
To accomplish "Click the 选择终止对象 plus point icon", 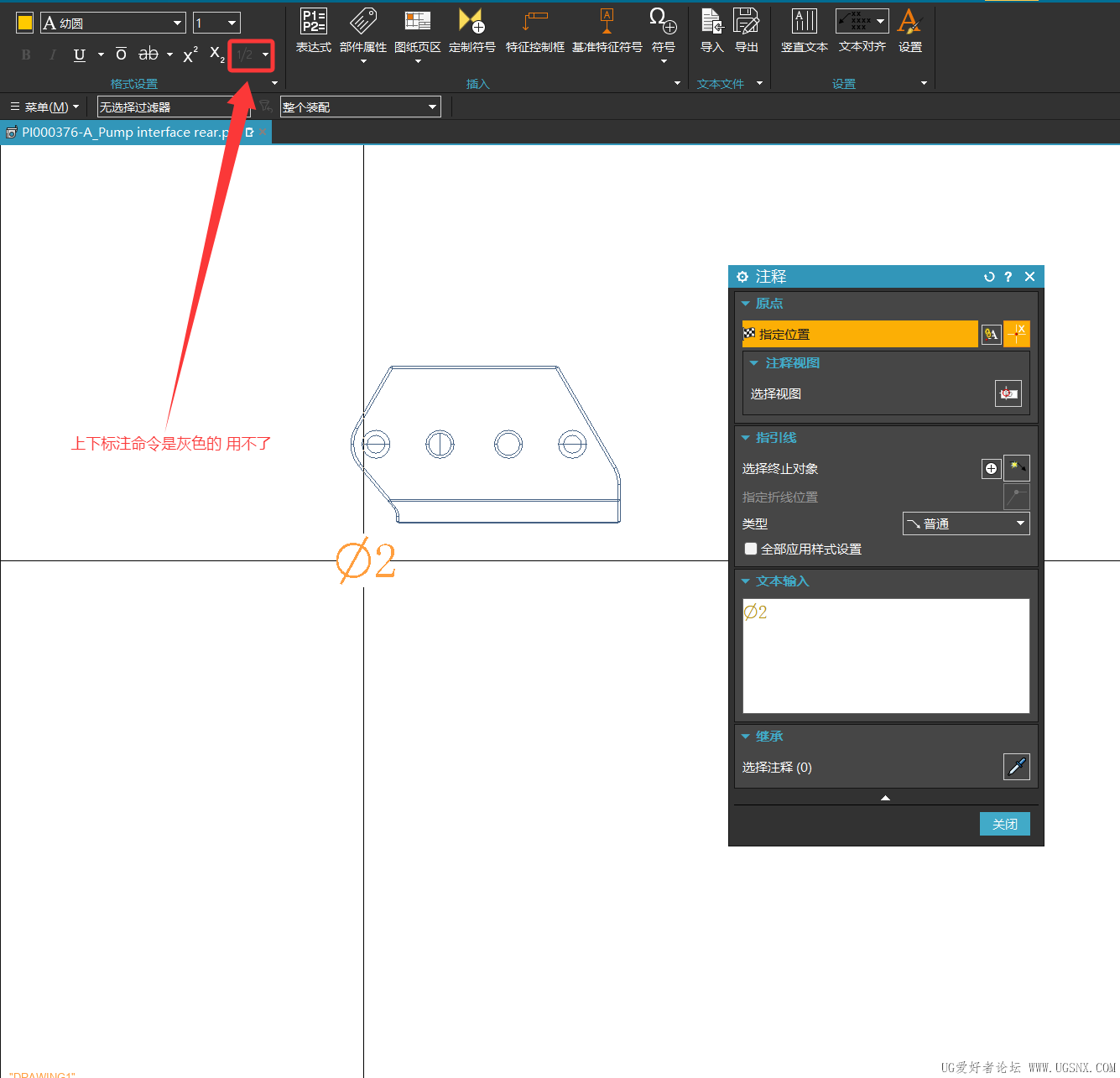I will tap(991, 468).
